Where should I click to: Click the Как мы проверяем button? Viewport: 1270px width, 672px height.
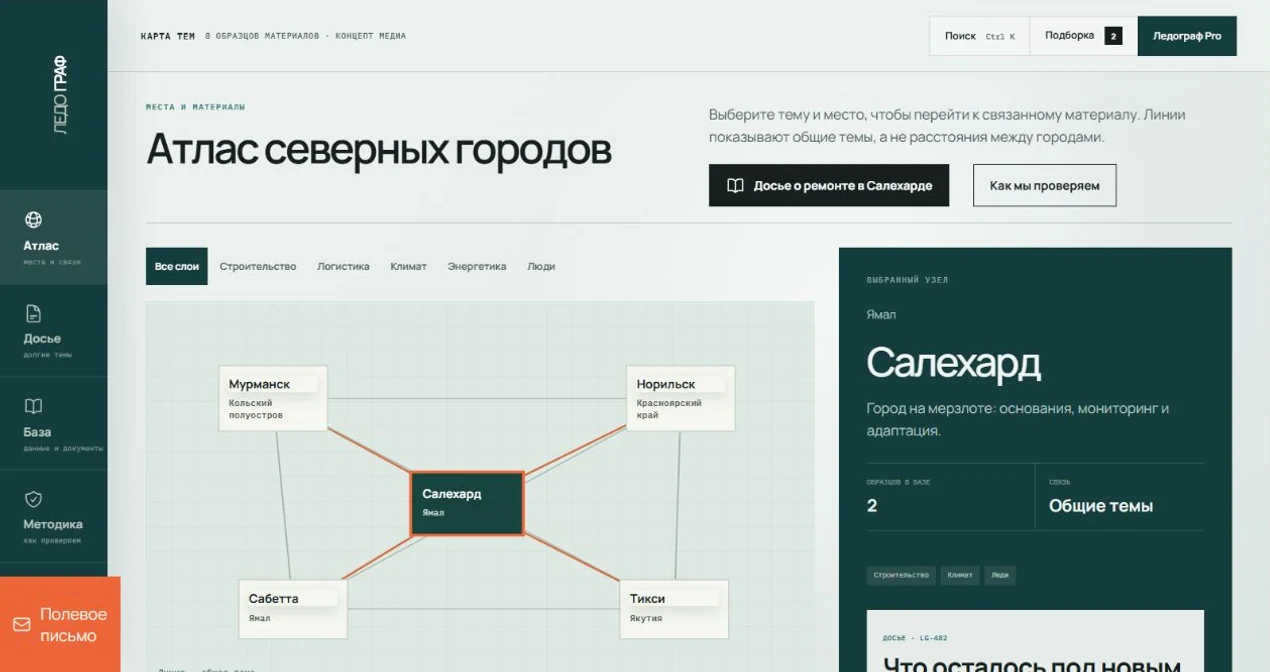point(1044,186)
